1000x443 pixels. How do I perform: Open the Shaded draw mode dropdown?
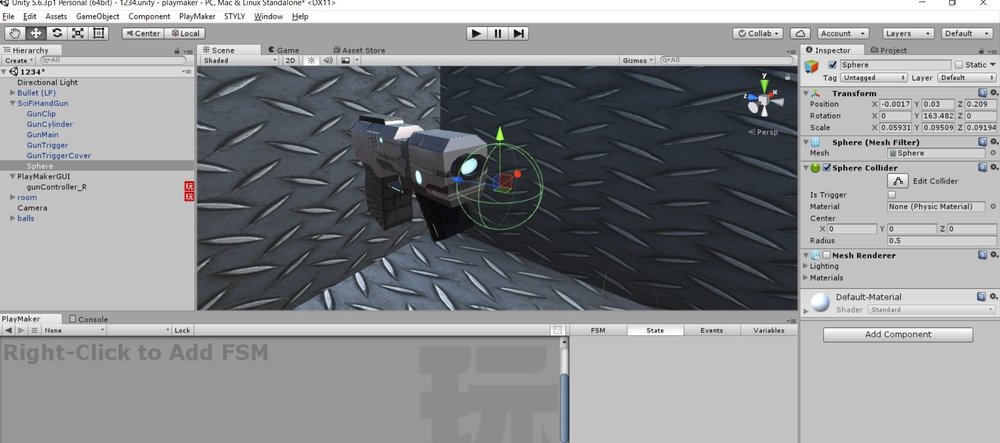240,61
